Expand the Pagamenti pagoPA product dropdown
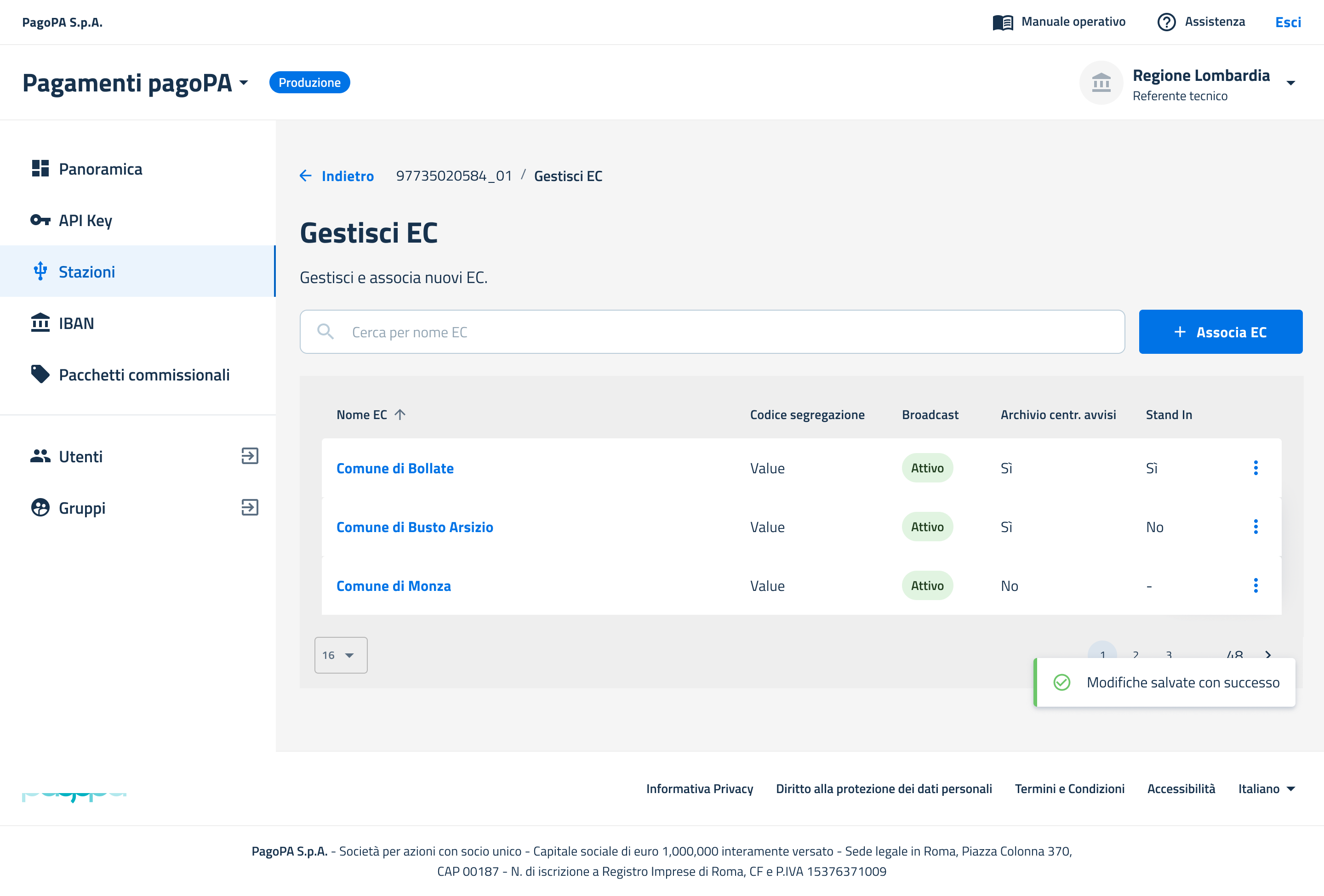1324x896 pixels. coord(244,83)
